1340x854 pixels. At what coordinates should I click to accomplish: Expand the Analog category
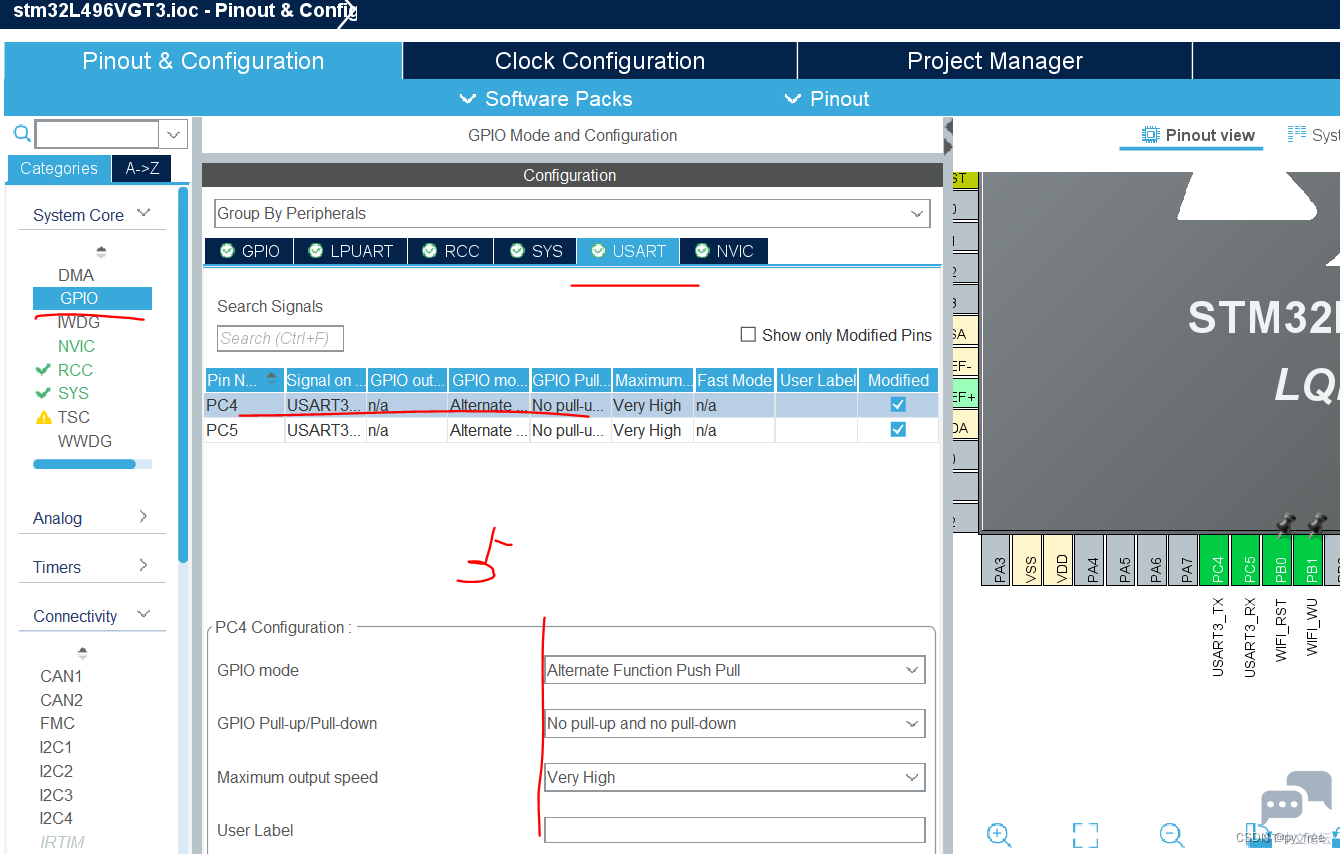click(x=143, y=516)
